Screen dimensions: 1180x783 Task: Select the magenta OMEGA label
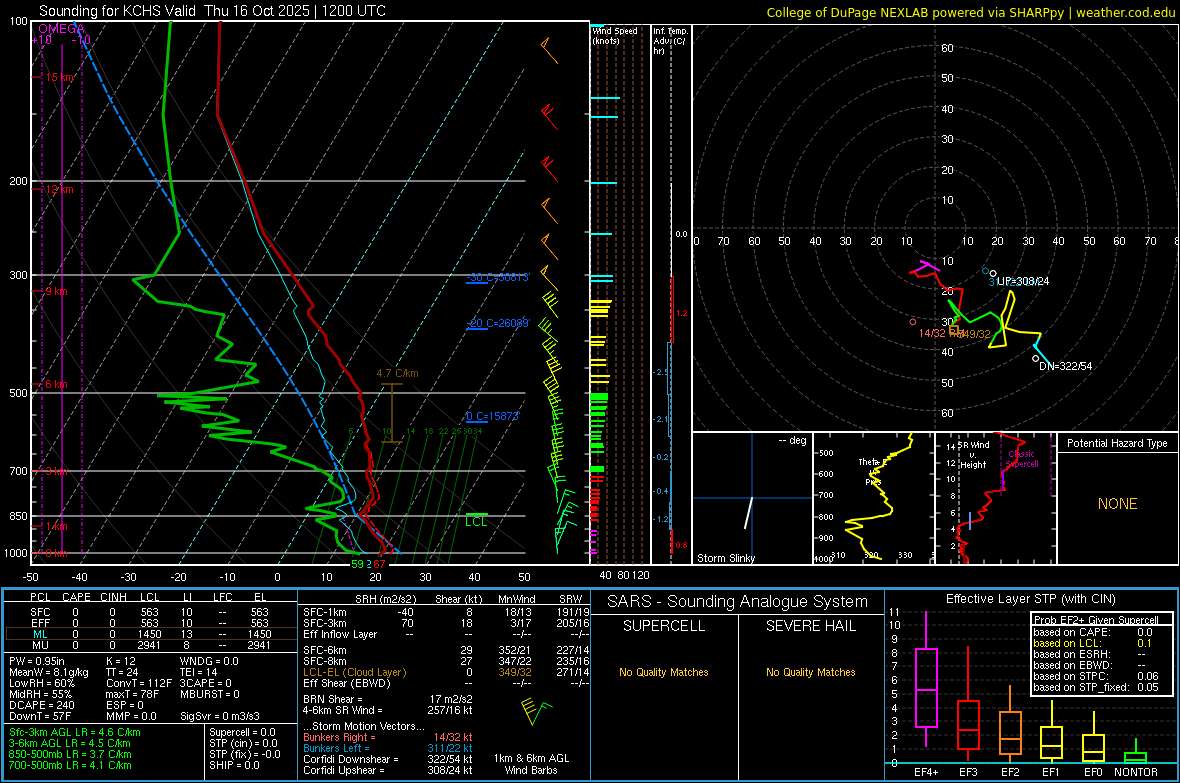point(62,29)
